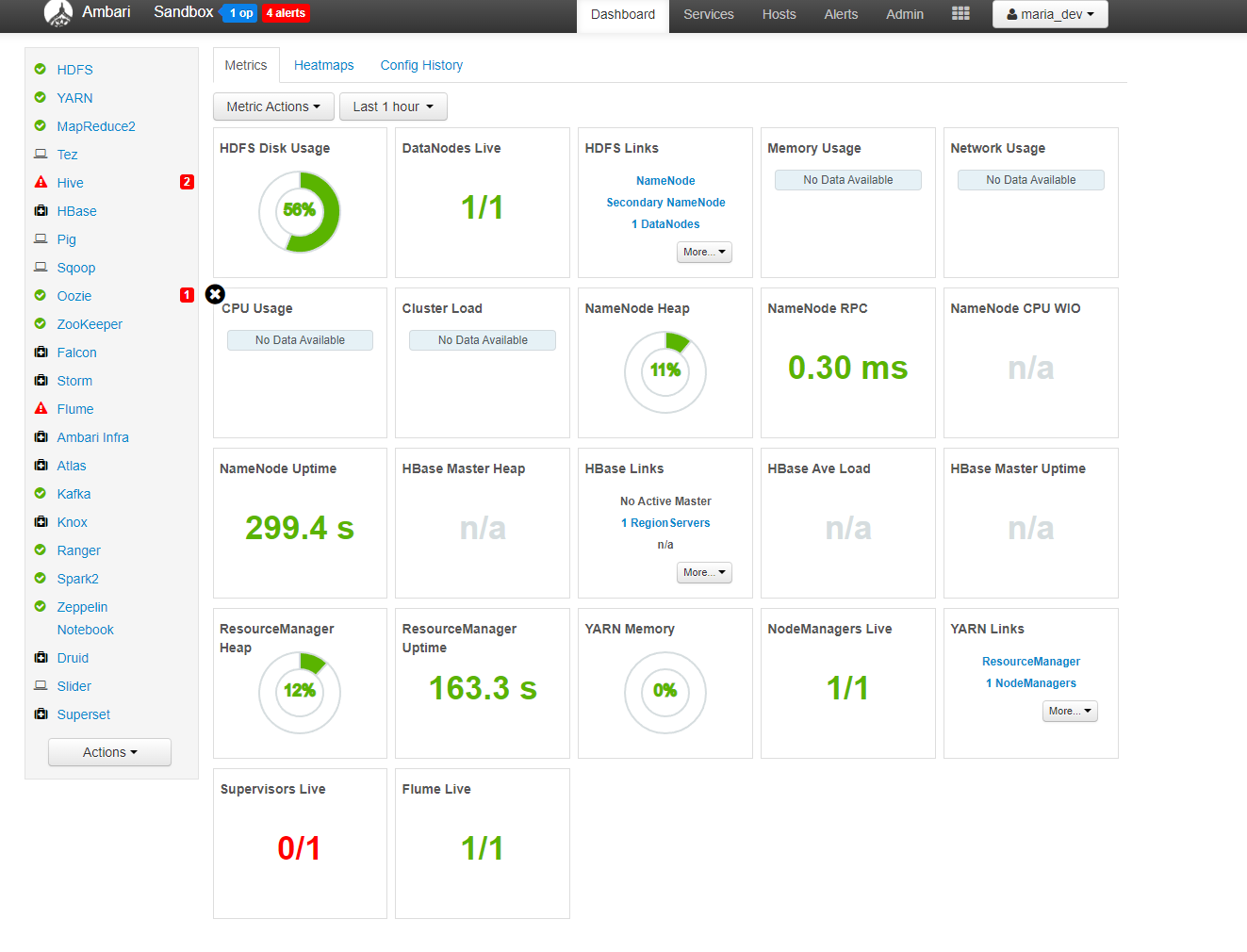The height and width of the screenshot is (952, 1247).
Task: Click the HBase maintenance mode icon
Action: click(x=41, y=210)
